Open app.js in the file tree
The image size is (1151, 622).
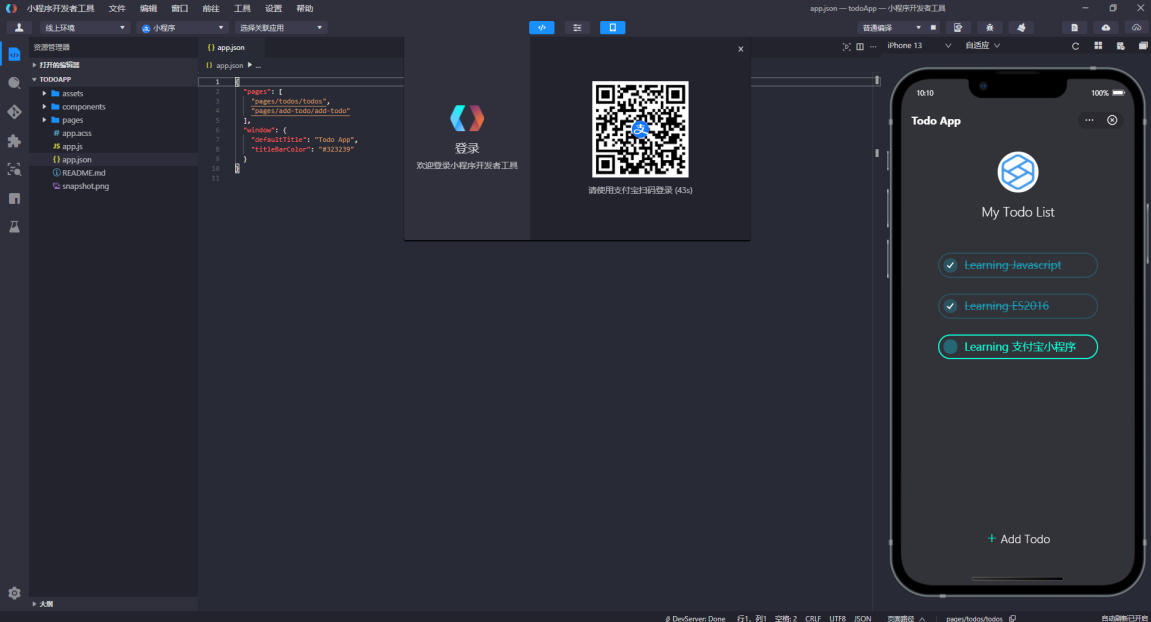114,146
